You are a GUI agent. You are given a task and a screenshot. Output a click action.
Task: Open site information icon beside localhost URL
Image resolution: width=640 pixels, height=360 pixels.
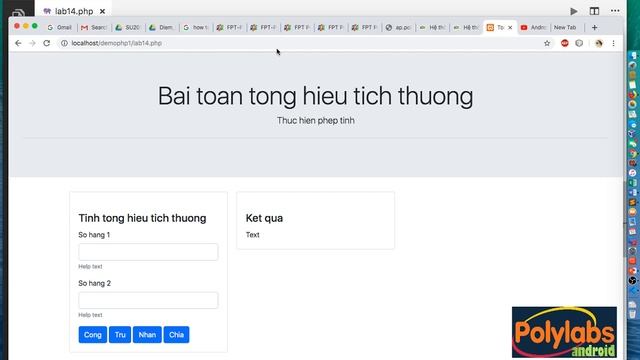64,43
